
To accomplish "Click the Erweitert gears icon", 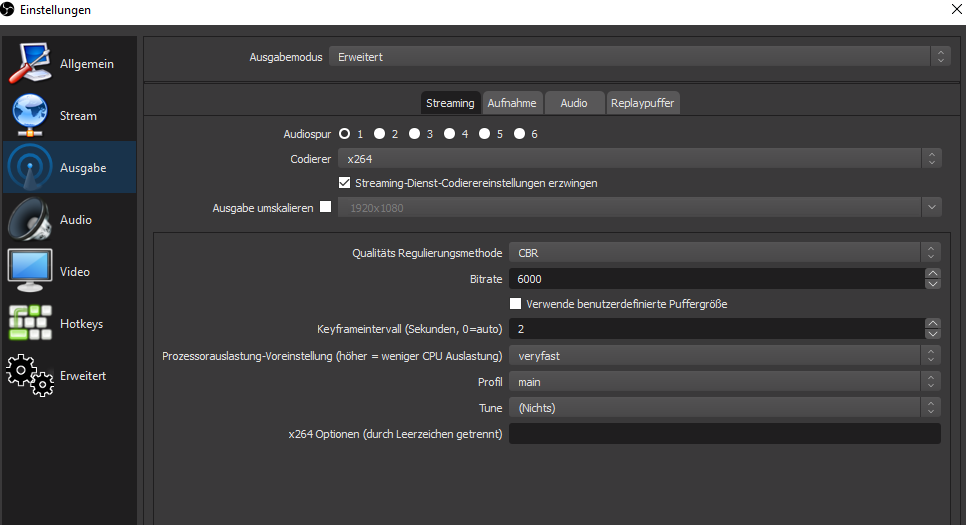I will pyautogui.click(x=30, y=376).
